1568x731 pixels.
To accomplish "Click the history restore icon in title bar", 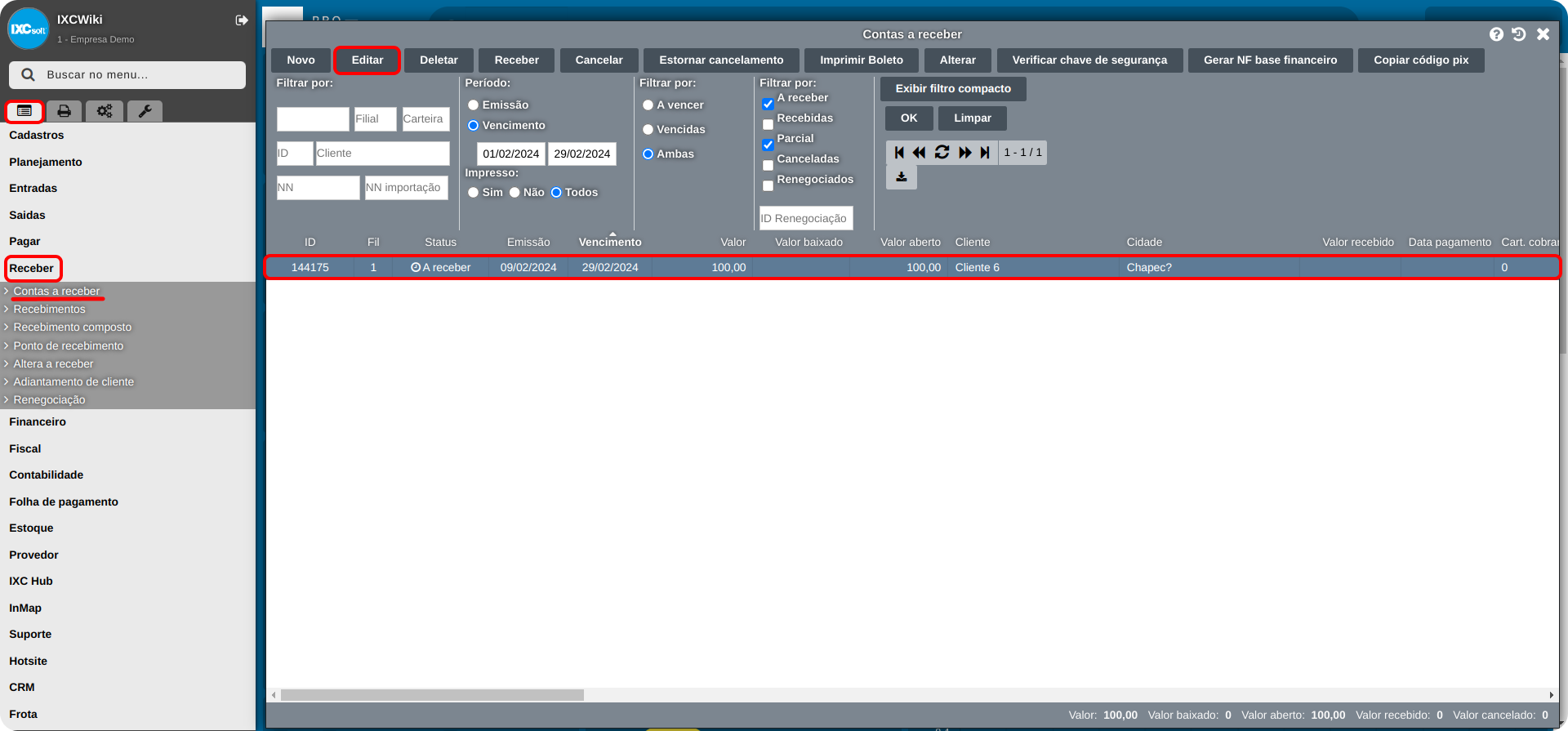I will (x=1519, y=34).
